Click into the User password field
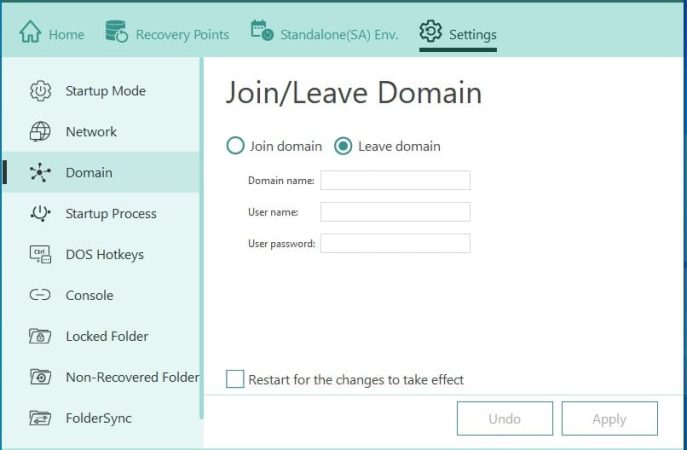687x450 pixels. [395, 244]
